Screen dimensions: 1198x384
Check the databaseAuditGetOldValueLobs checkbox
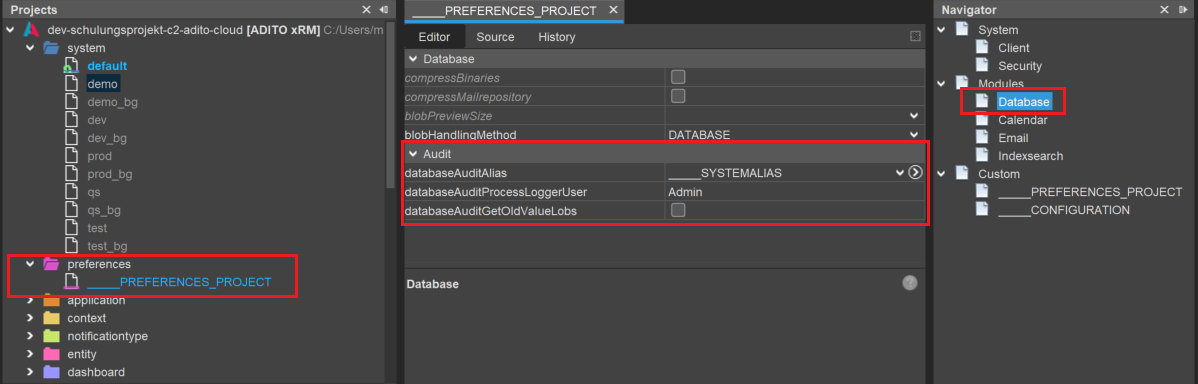point(678,211)
